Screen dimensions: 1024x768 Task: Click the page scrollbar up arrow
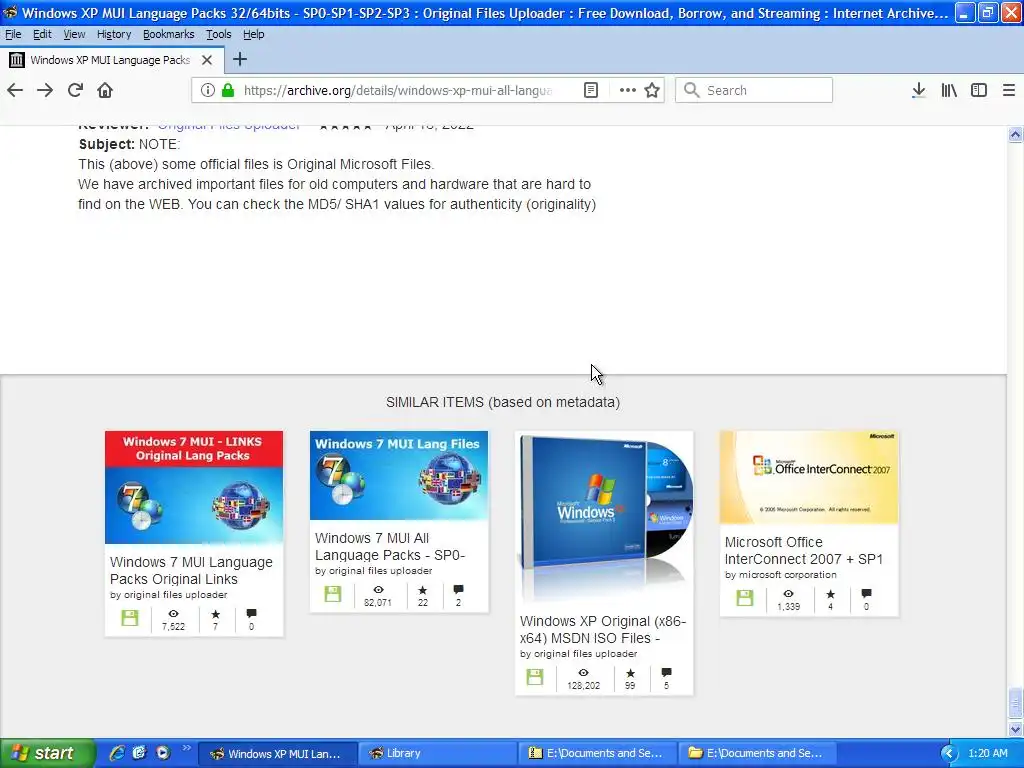(x=1015, y=135)
